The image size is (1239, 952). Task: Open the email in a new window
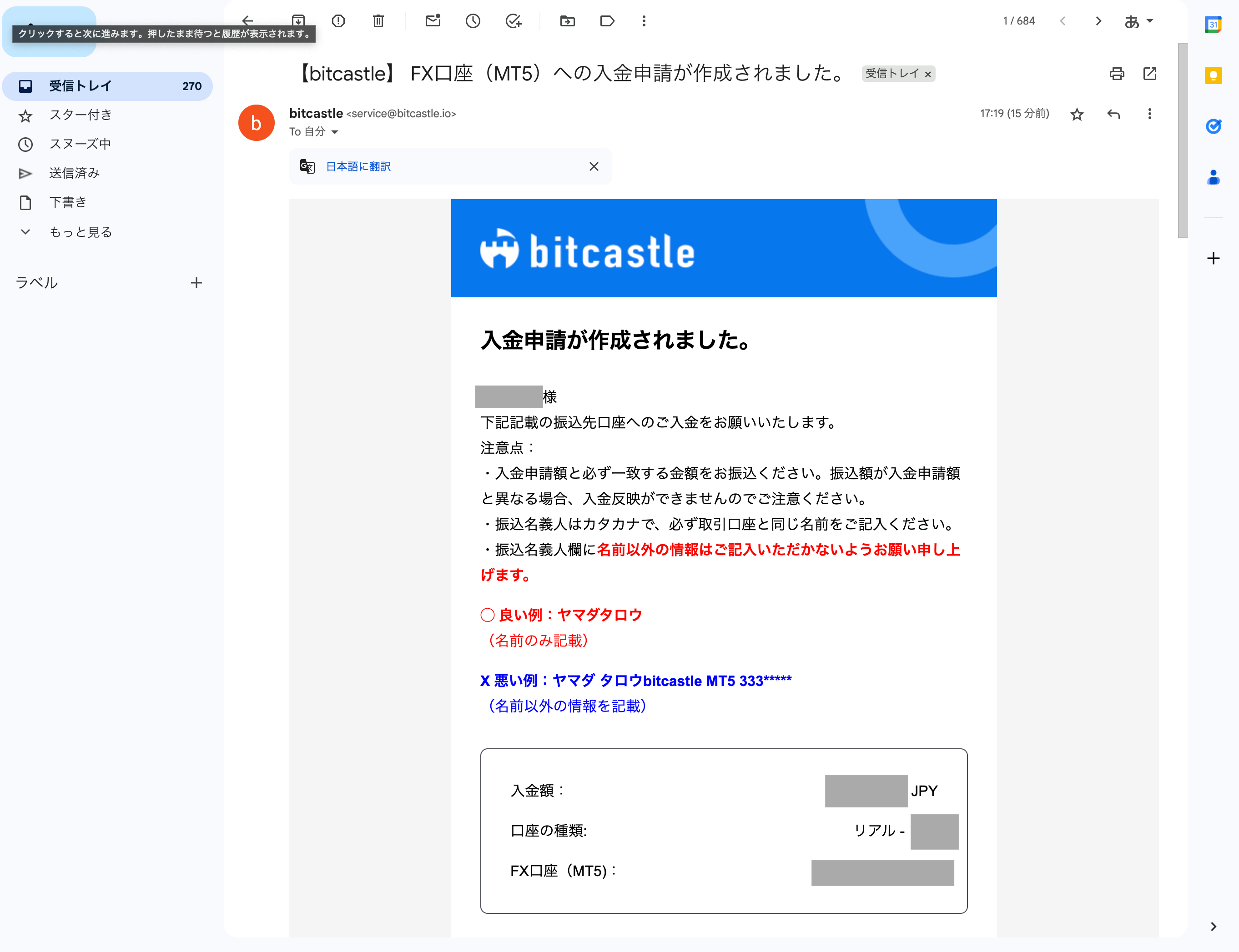point(1150,74)
